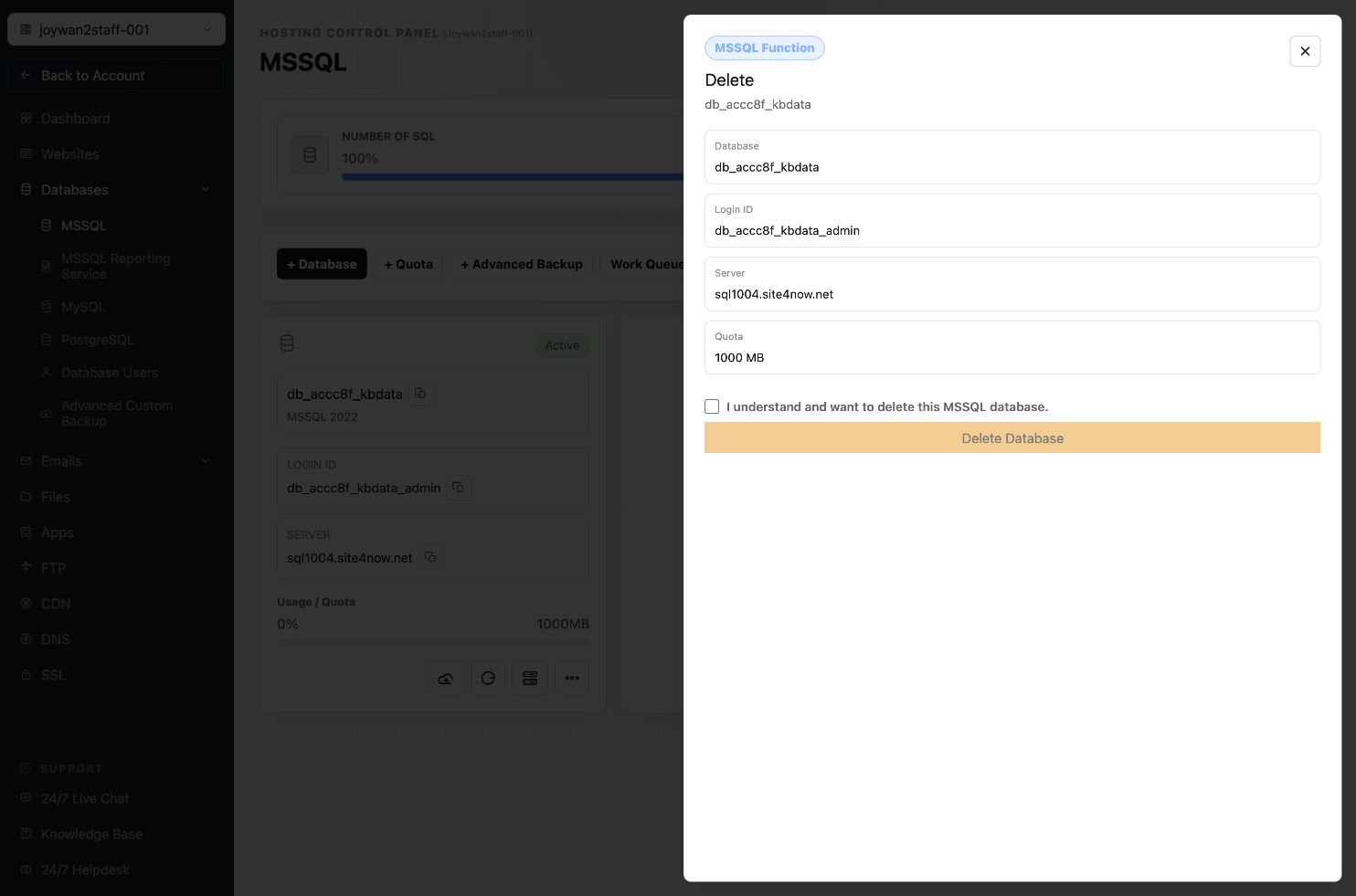The width and height of the screenshot is (1356, 896).
Task: Select the Server field in dialog
Action: (1012, 284)
